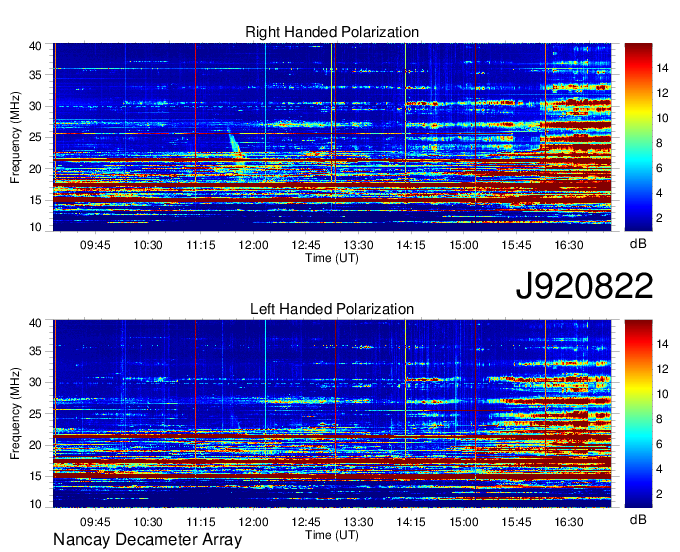
Task: Click the '15:45' time tick under Left Handed plot
Action: [x=516, y=522]
